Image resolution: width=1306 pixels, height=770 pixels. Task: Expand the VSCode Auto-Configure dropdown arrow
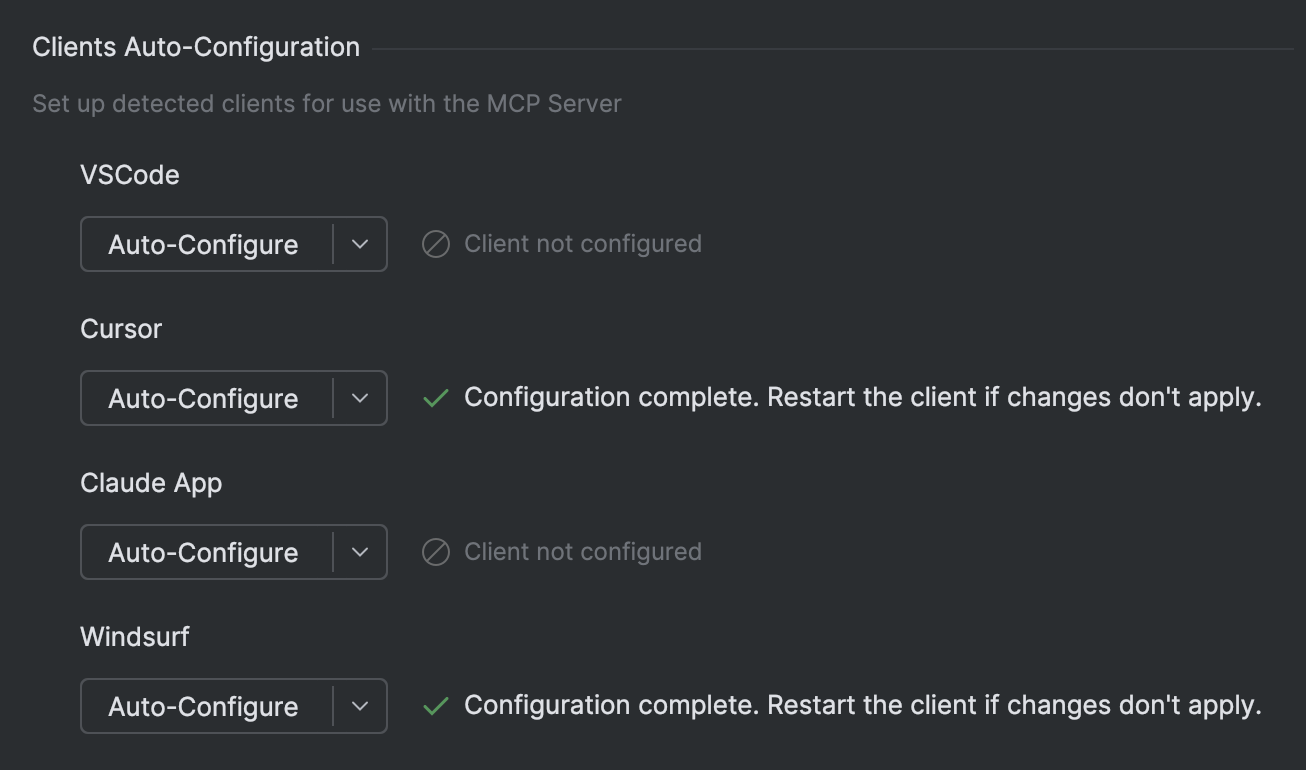coord(360,245)
